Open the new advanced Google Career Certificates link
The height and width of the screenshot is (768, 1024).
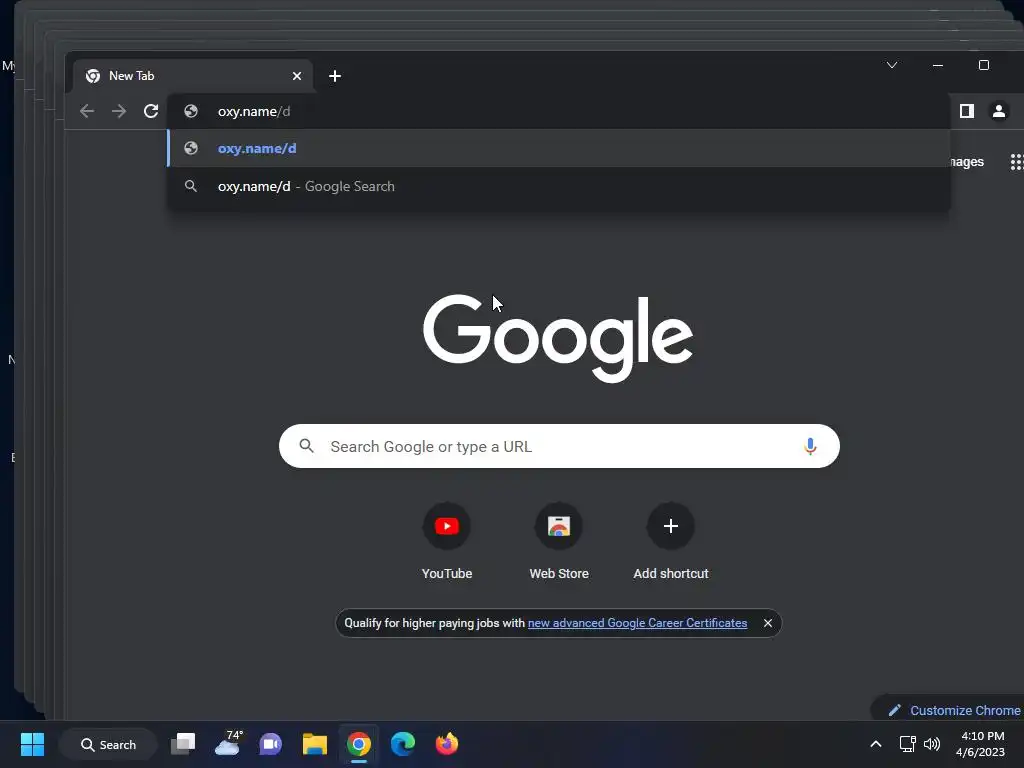click(637, 623)
